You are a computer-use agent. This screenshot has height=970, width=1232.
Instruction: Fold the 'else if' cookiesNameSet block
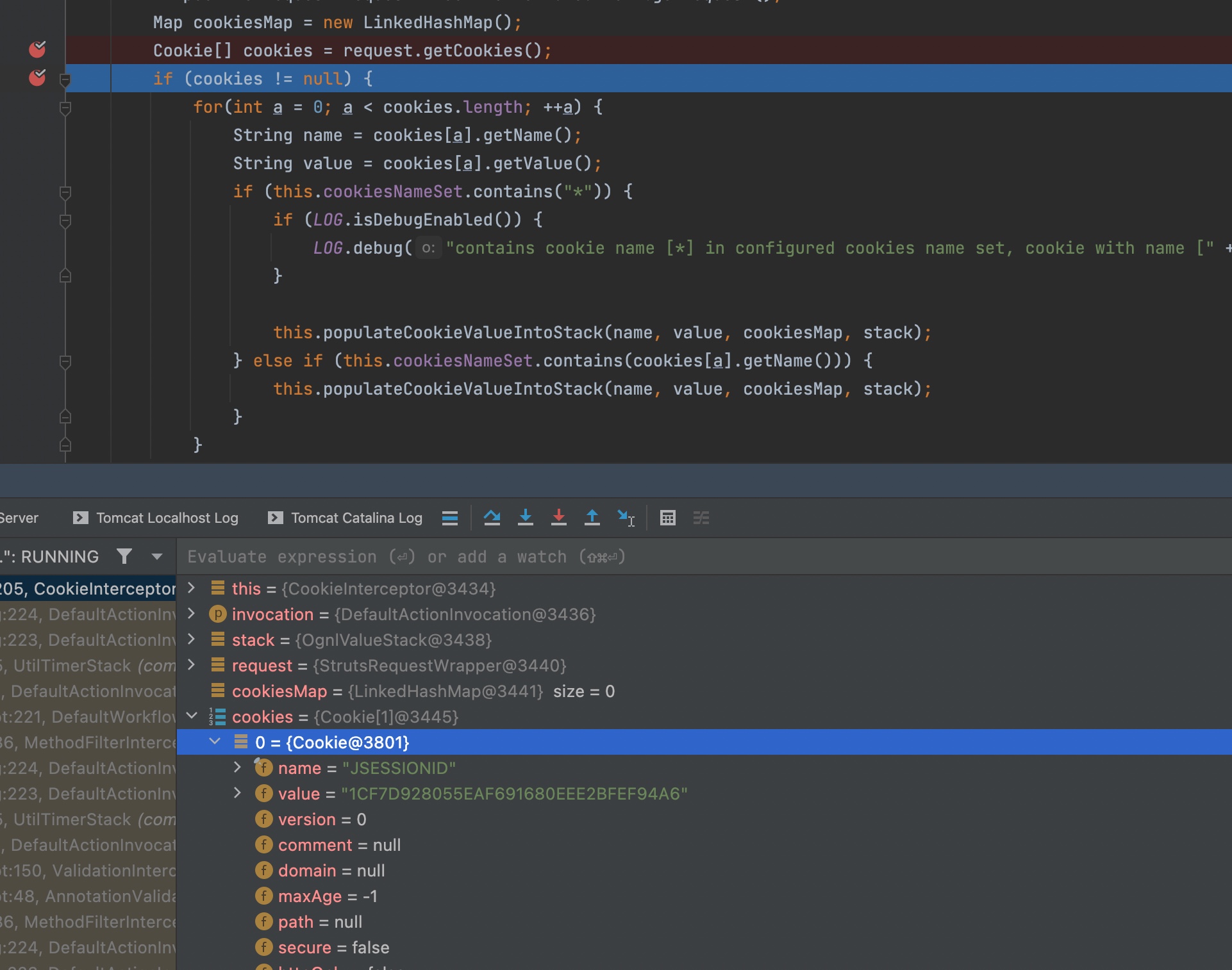(x=65, y=362)
